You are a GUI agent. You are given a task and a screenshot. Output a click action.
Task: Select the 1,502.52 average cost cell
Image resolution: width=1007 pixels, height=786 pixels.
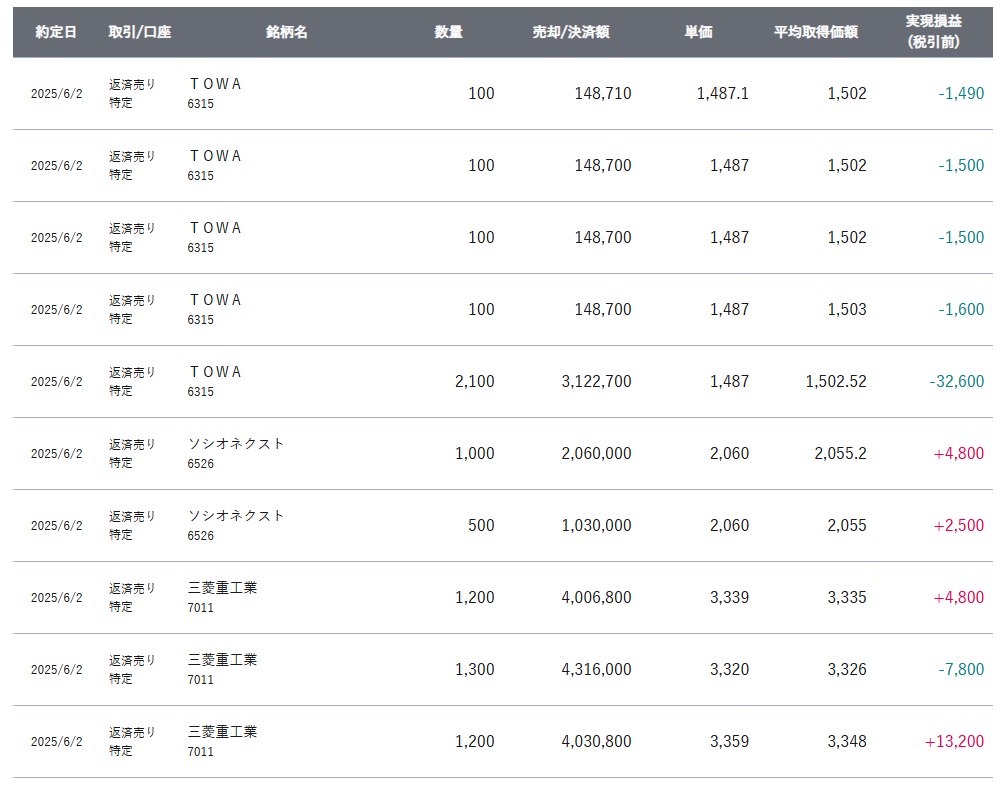click(x=836, y=381)
